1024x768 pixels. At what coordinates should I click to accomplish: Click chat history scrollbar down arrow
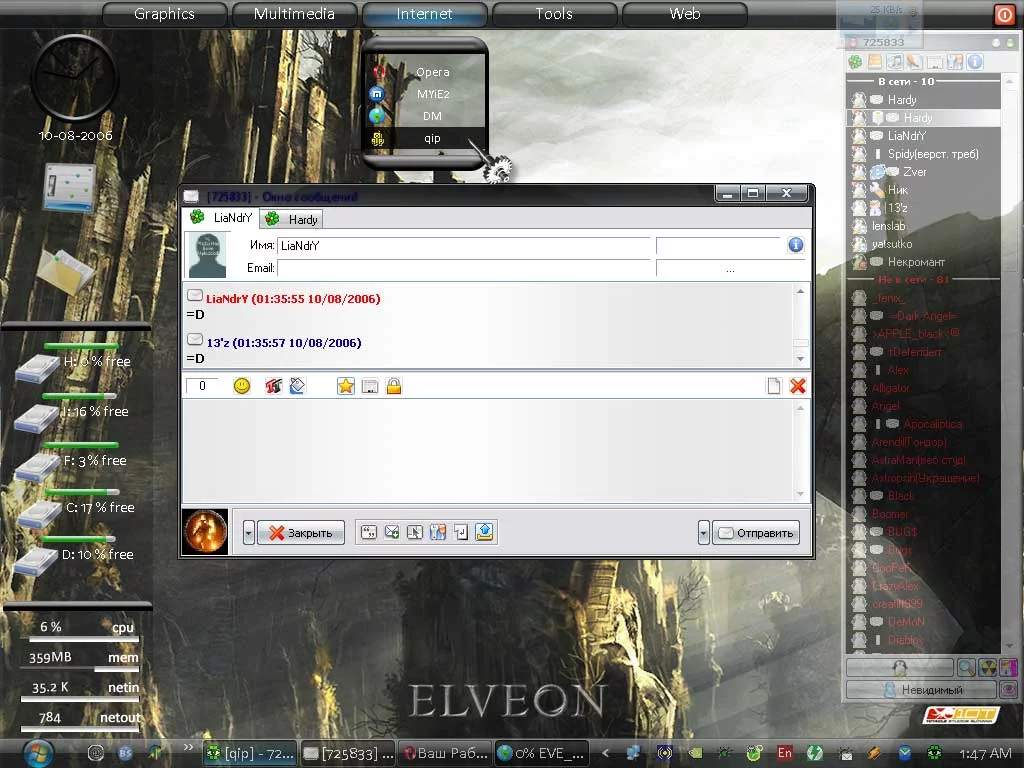[x=801, y=359]
